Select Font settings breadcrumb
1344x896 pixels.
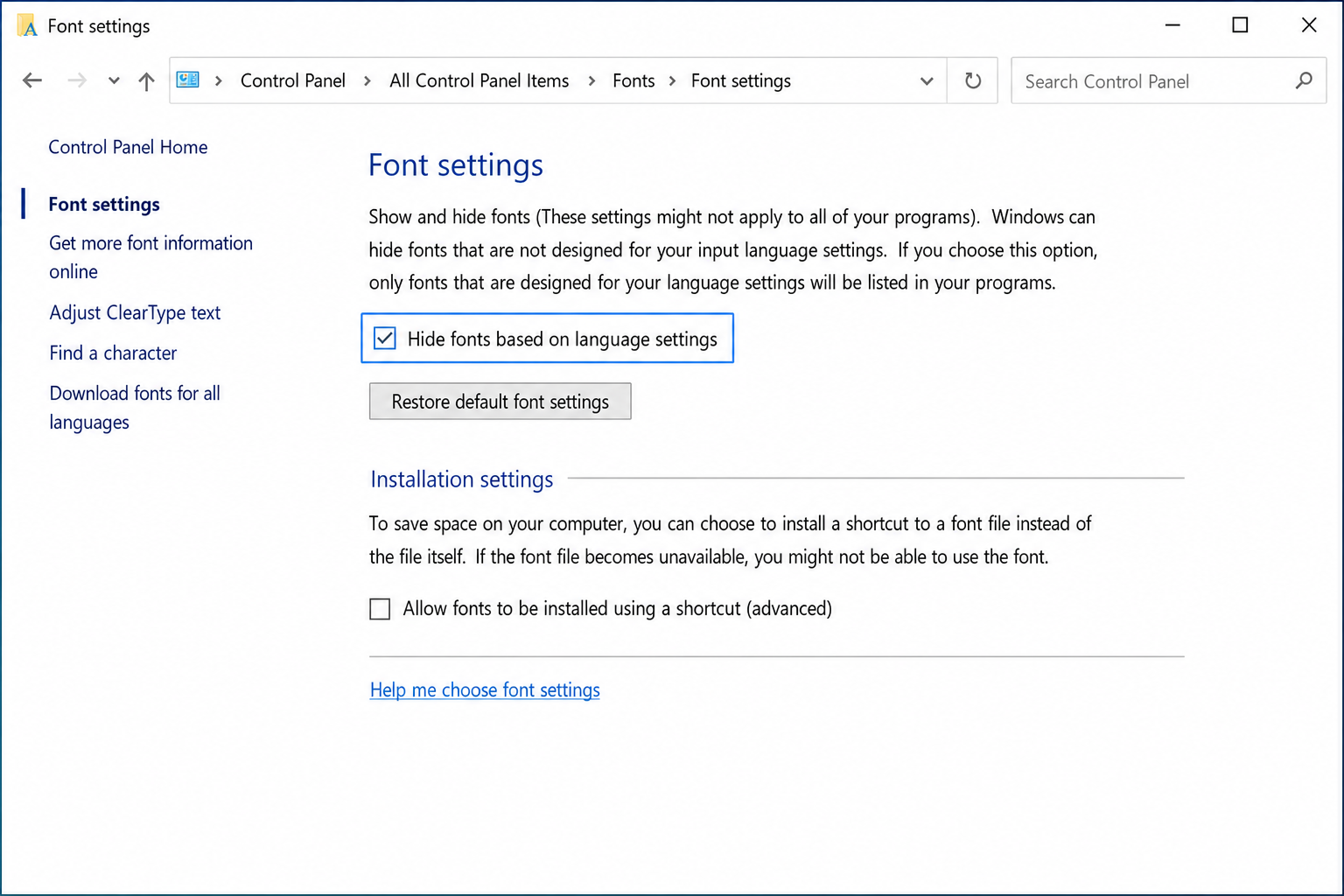click(x=741, y=80)
